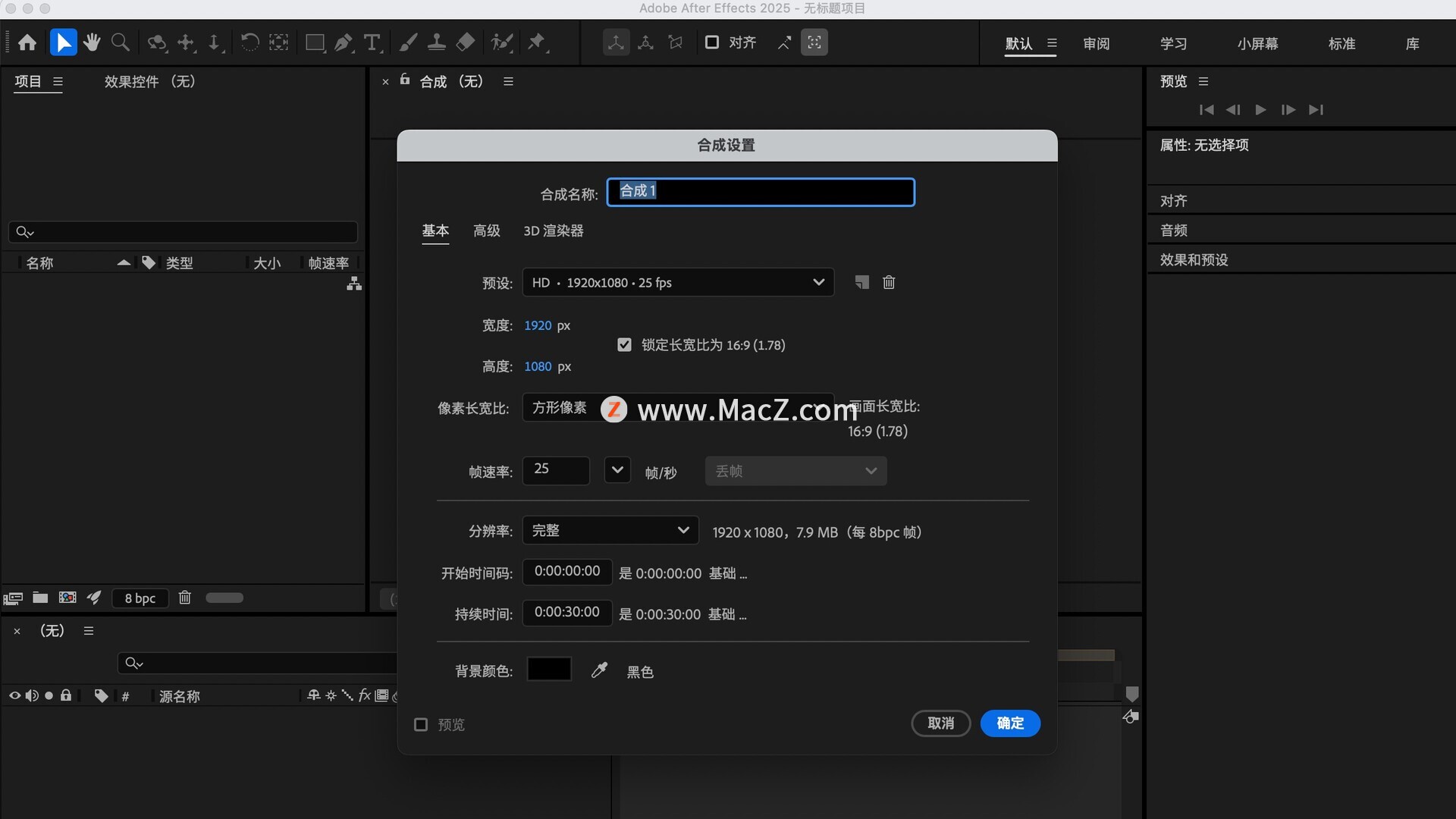Delete selected project item trash icon
This screenshot has height=819, width=1456.
pyautogui.click(x=184, y=598)
